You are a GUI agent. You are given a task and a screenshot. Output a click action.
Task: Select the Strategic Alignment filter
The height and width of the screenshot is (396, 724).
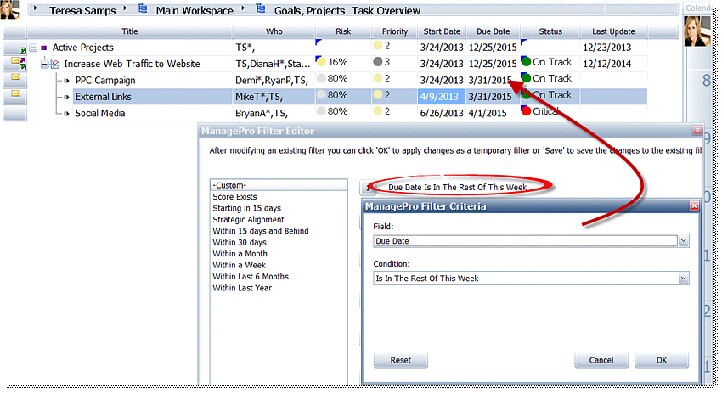[x=248, y=219]
